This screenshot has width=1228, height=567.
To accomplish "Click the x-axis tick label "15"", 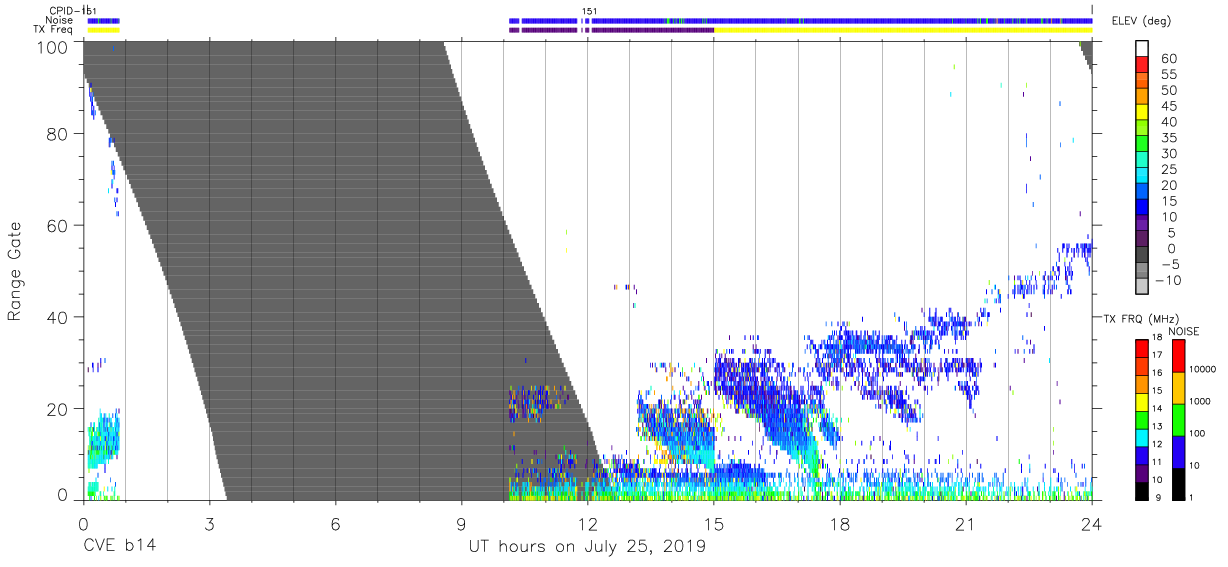I will coord(714,524).
